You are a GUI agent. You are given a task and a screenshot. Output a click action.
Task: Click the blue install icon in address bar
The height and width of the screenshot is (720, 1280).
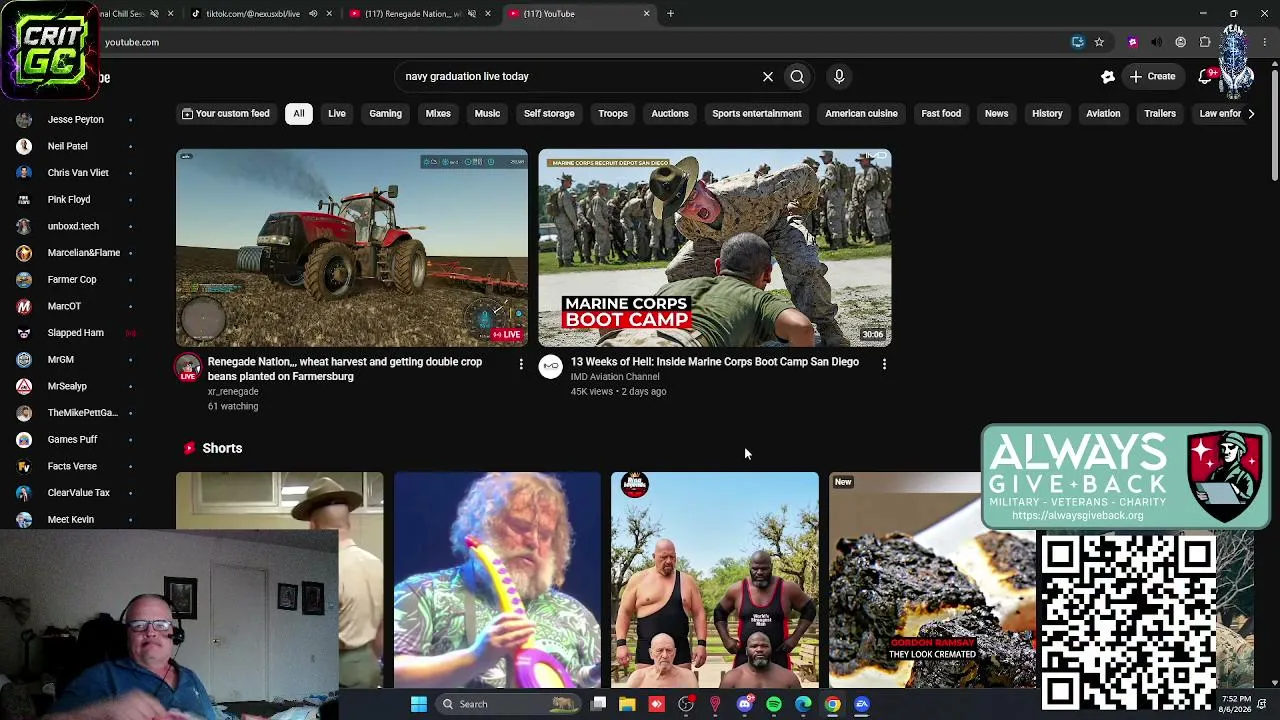click(1078, 42)
